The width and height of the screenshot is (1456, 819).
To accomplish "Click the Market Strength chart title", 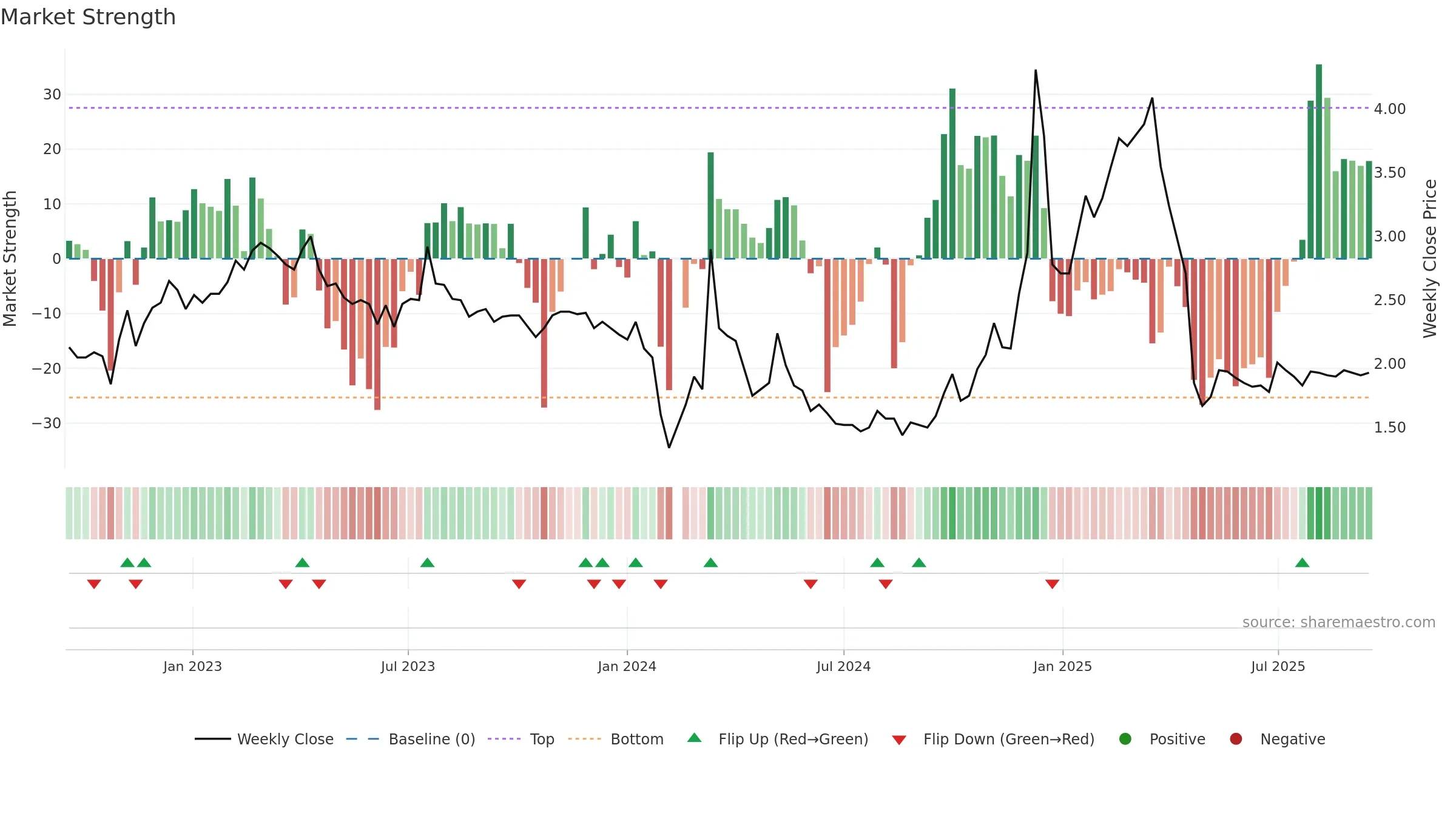I will click(88, 17).
